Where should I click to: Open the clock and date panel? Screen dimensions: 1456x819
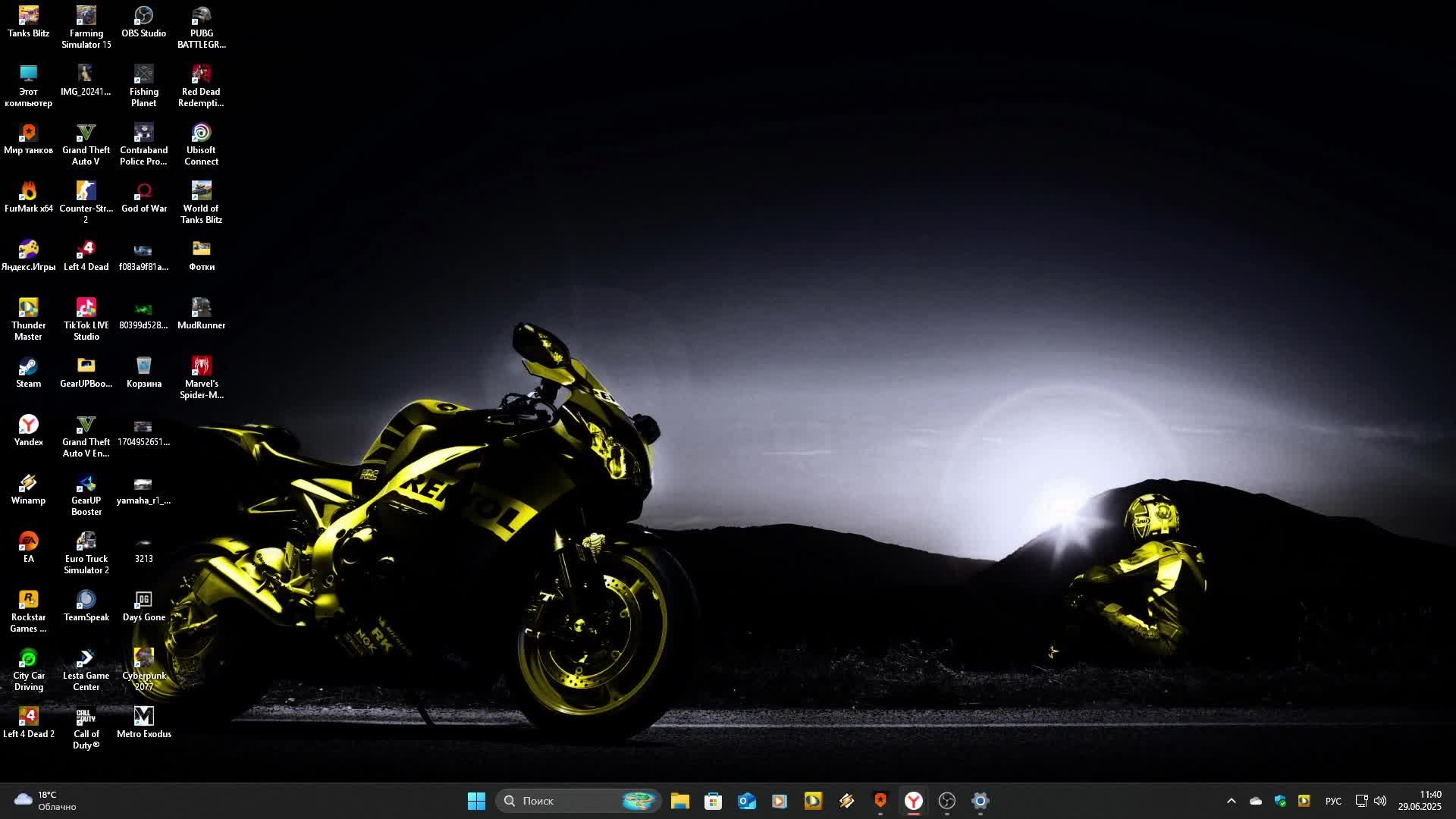pos(1420,801)
